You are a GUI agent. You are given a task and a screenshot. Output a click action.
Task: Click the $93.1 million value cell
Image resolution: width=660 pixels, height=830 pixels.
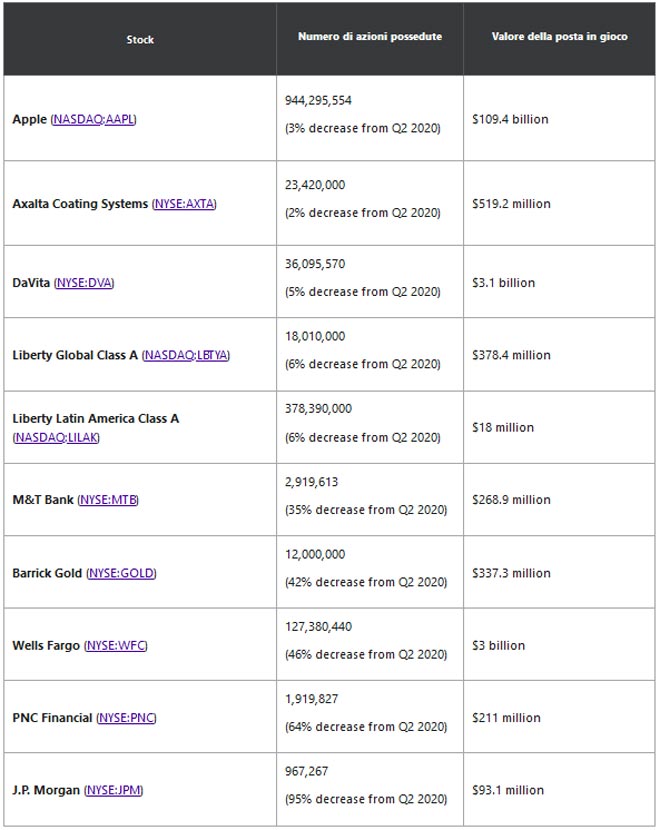pyautogui.click(x=508, y=790)
